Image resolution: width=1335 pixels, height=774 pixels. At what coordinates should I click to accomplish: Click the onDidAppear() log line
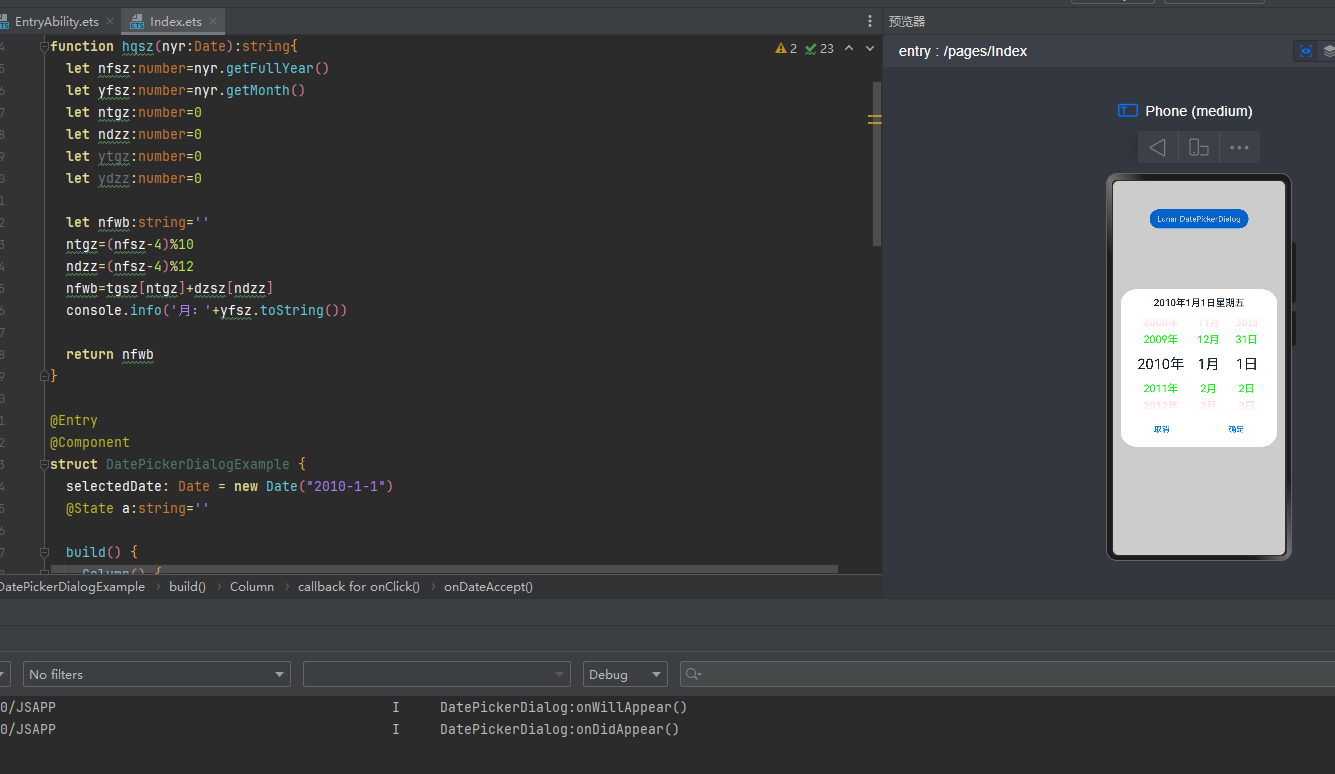559,729
